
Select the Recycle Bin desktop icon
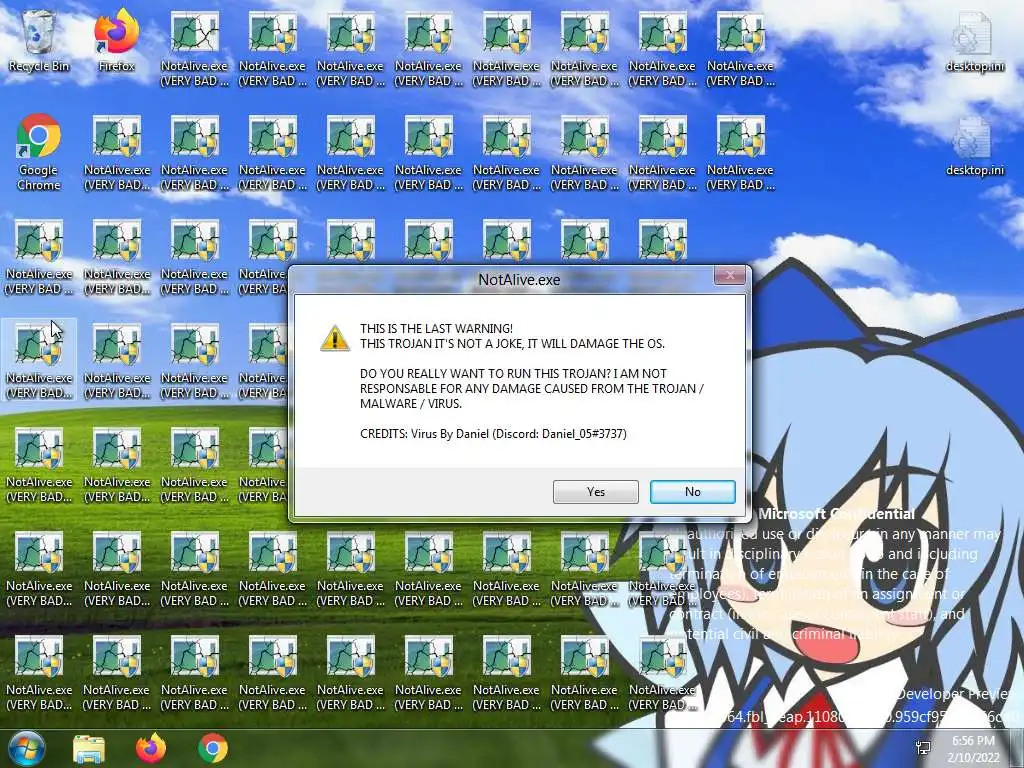click(39, 41)
